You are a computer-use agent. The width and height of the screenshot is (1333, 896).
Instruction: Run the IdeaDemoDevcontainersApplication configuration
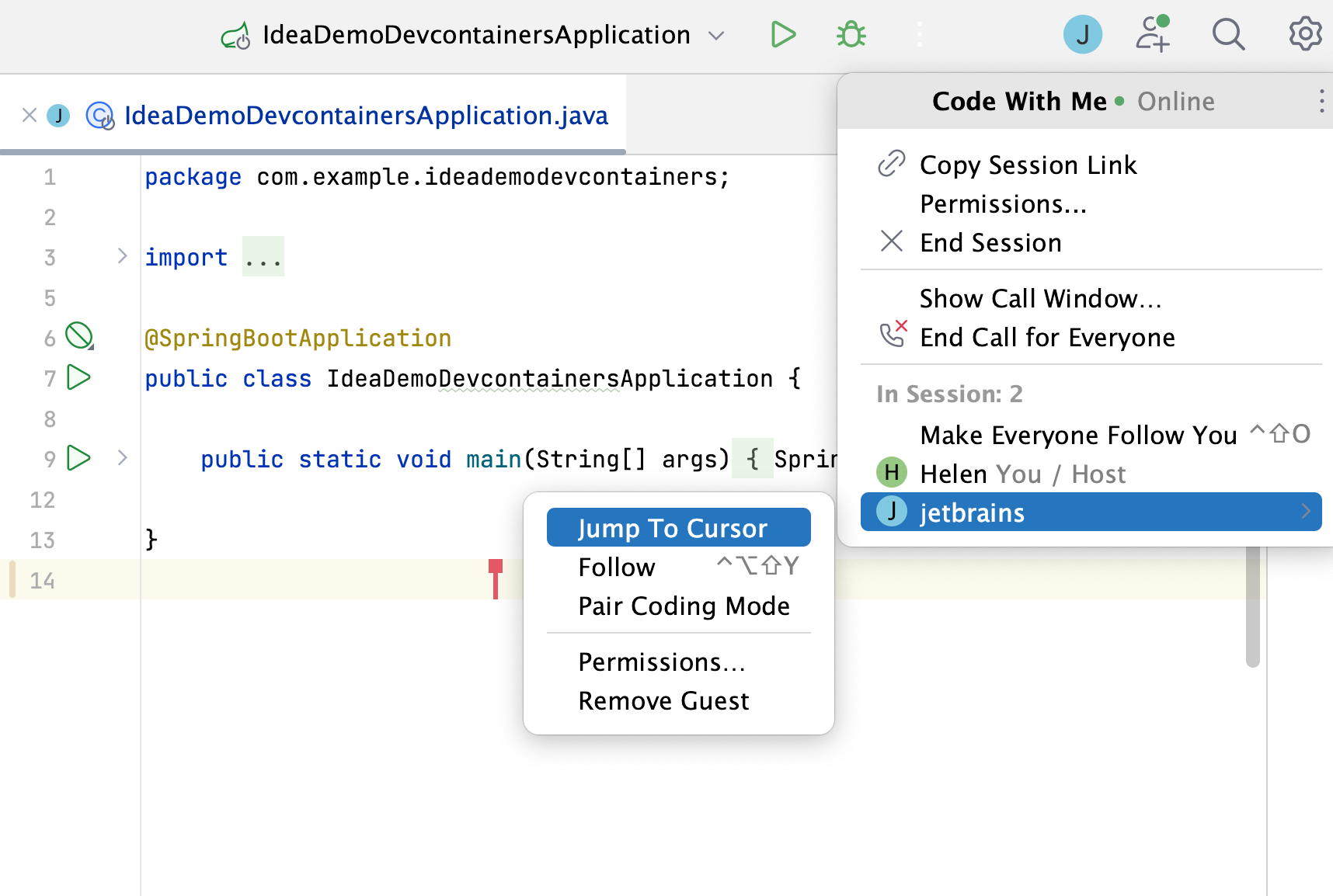tap(783, 35)
